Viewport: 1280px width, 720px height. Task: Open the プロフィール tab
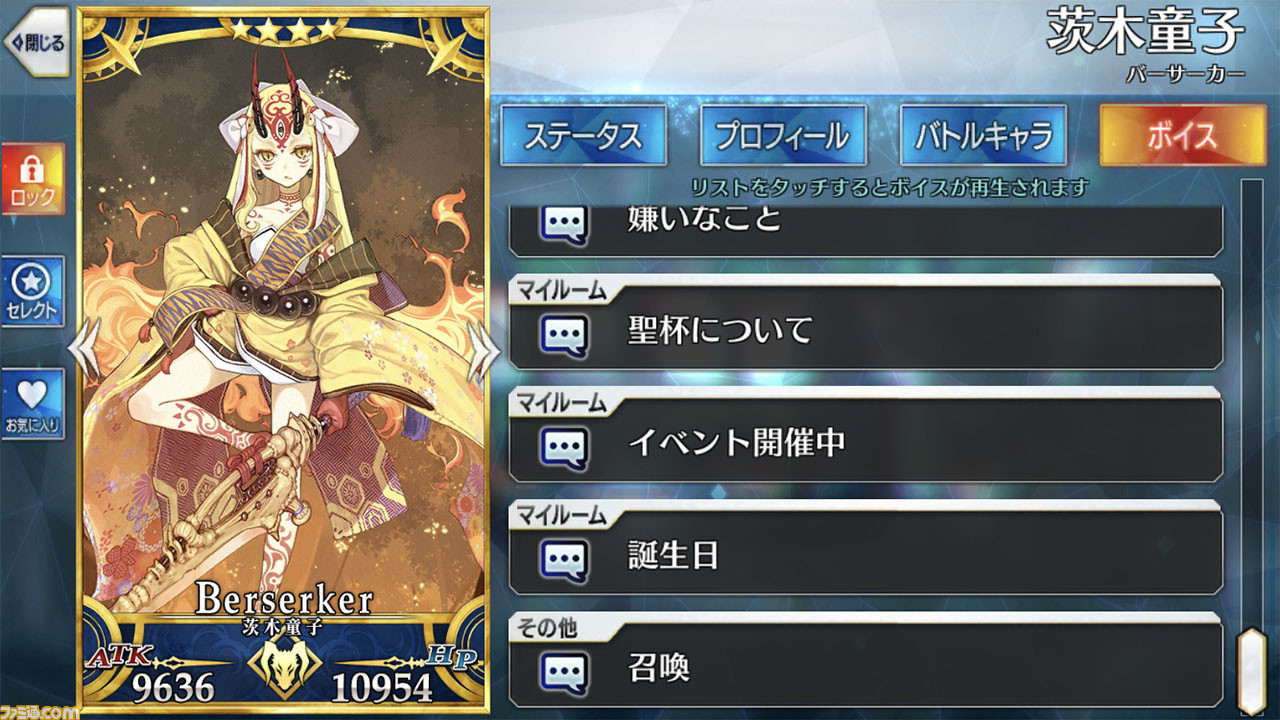[x=783, y=135]
